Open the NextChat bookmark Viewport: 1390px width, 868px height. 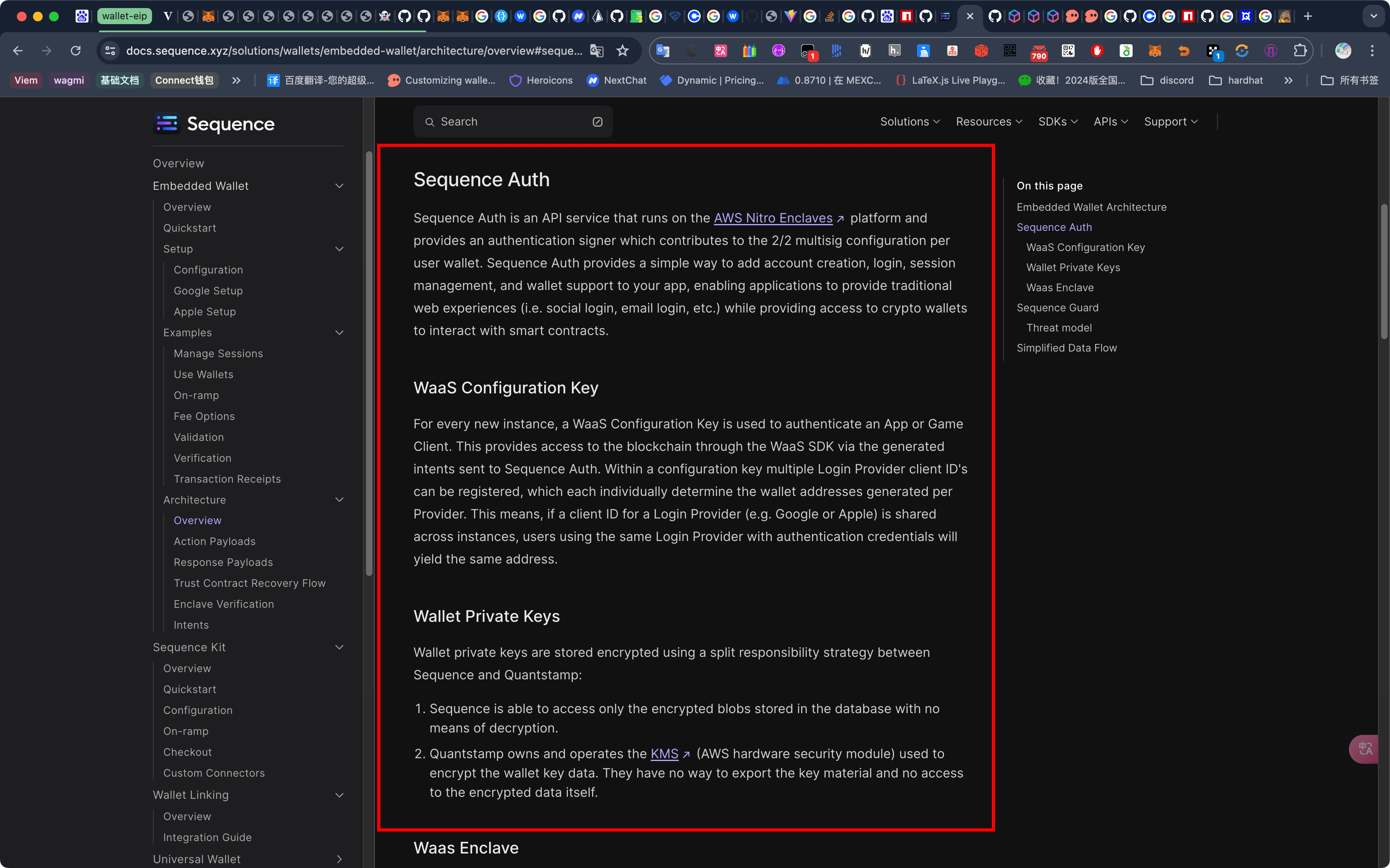617,80
